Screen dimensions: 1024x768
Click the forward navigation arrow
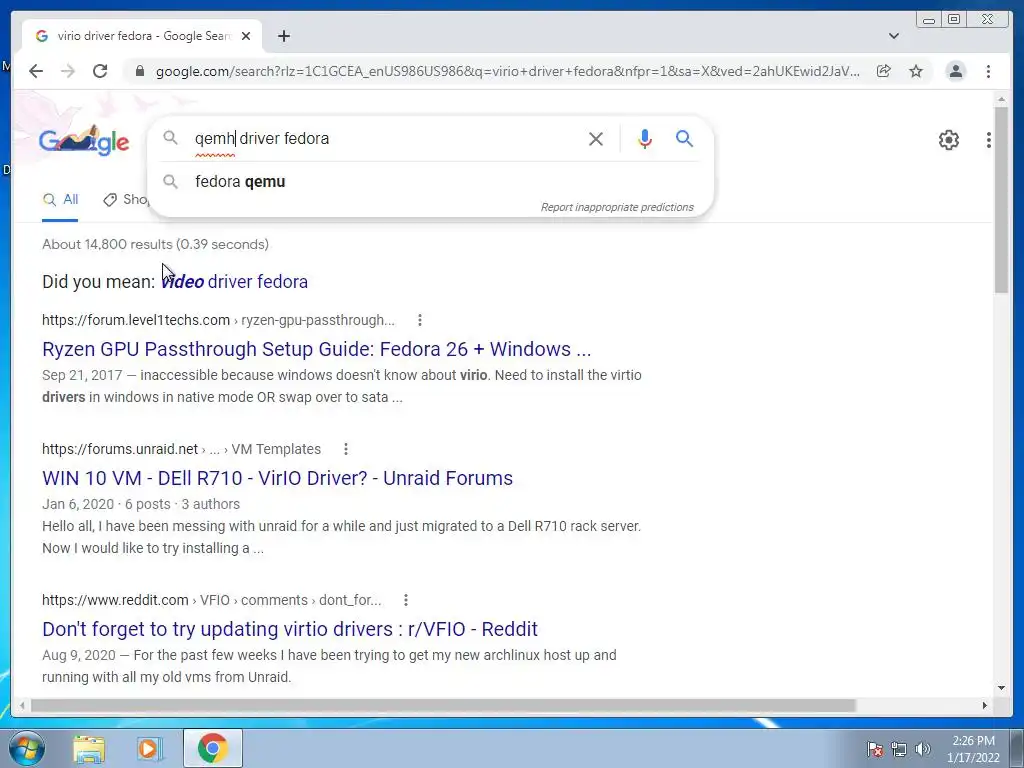[68, 71]
